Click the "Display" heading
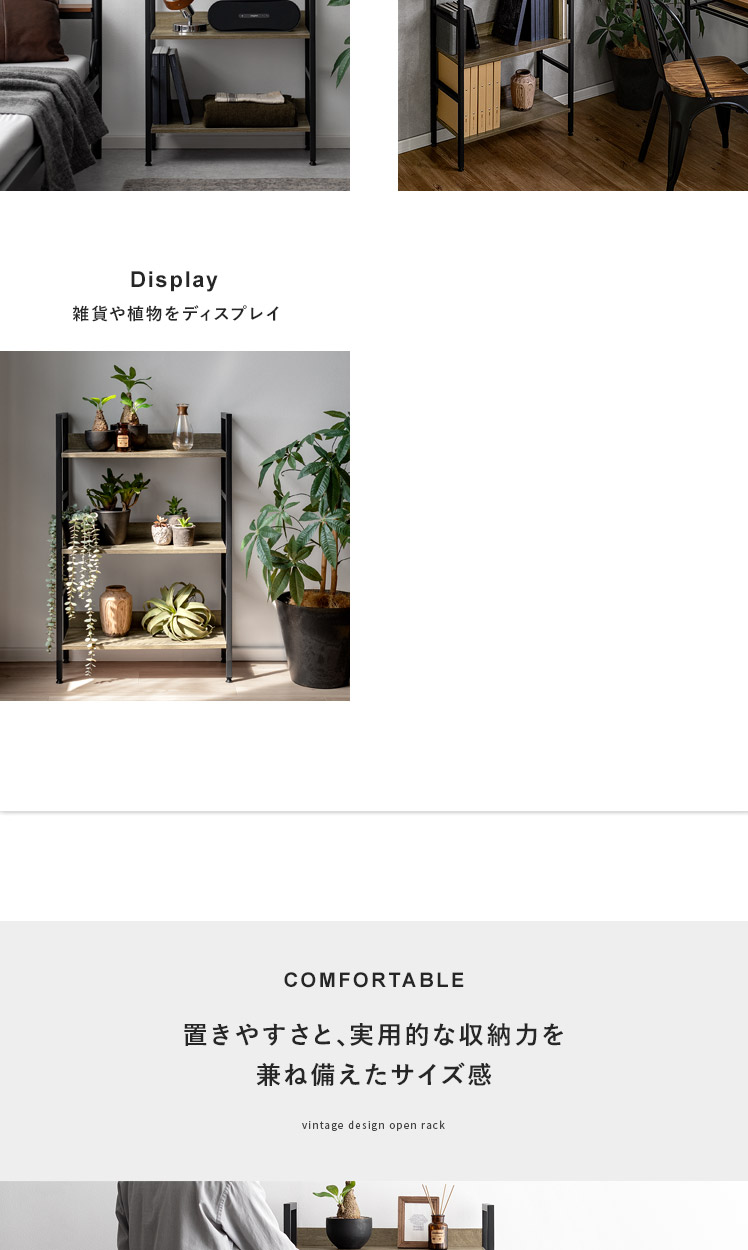 pos(174,280)
